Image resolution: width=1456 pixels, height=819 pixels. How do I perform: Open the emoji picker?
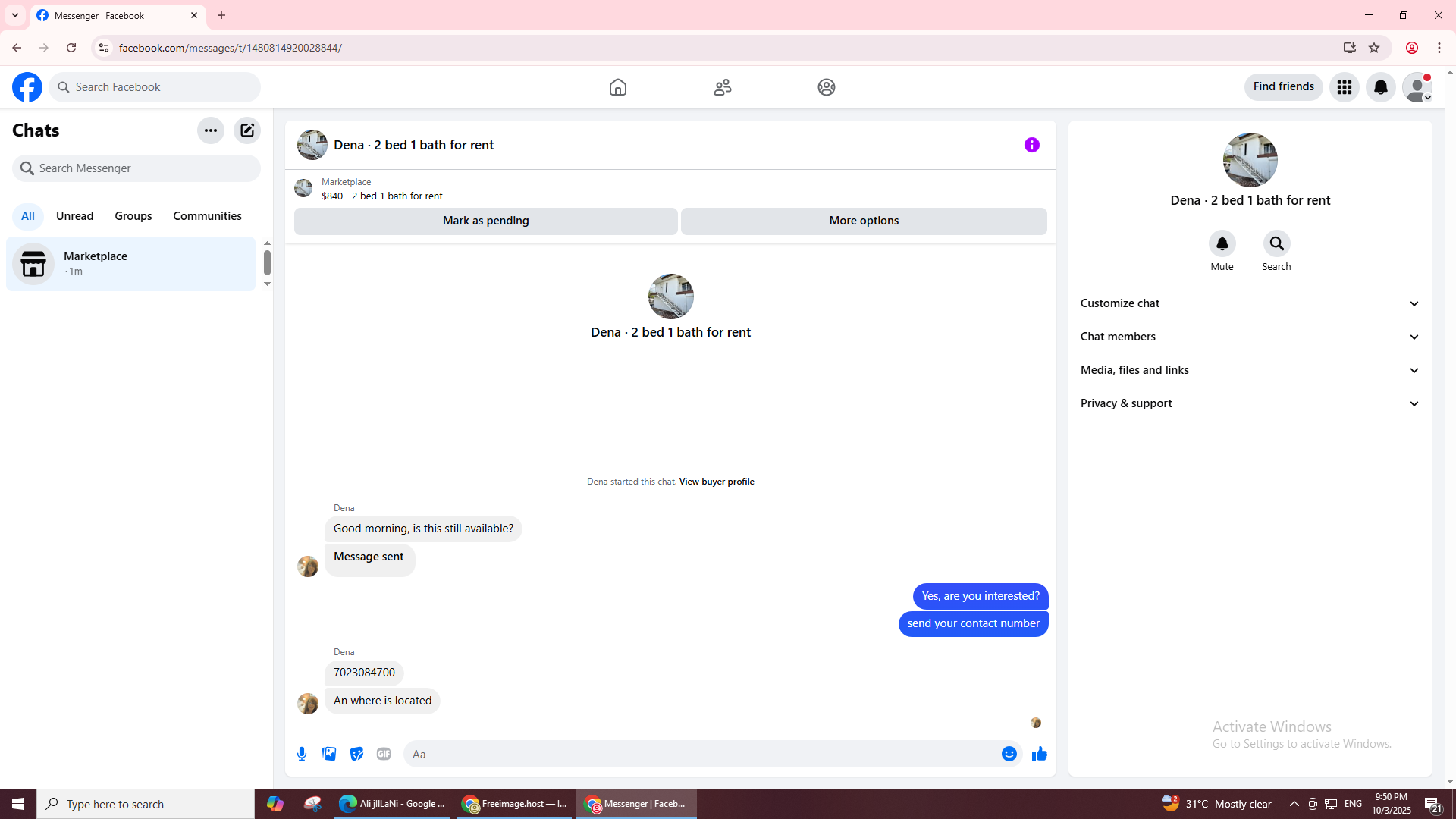[1009, 754]
